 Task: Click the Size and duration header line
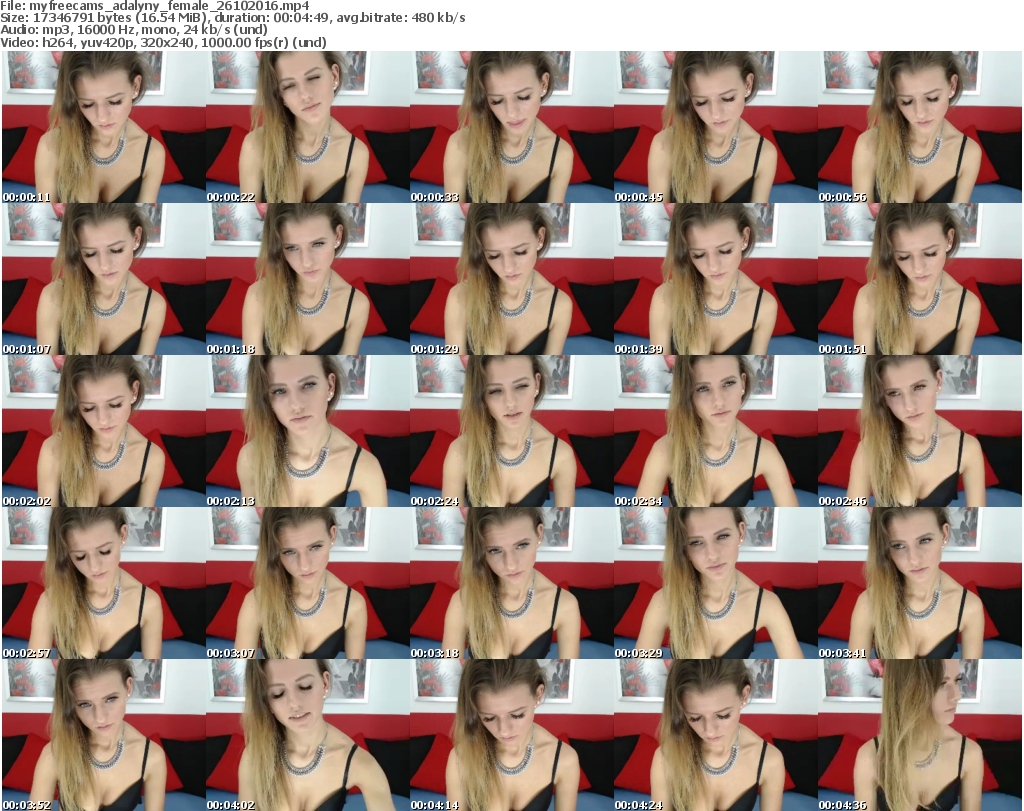pyautogui.click(x=232, y=18)
